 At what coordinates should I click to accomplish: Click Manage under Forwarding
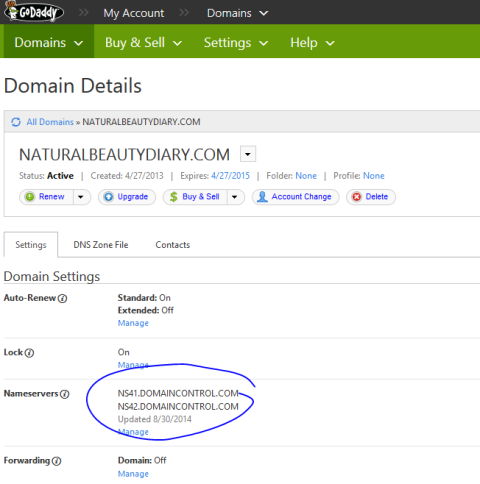coord(133,474)
